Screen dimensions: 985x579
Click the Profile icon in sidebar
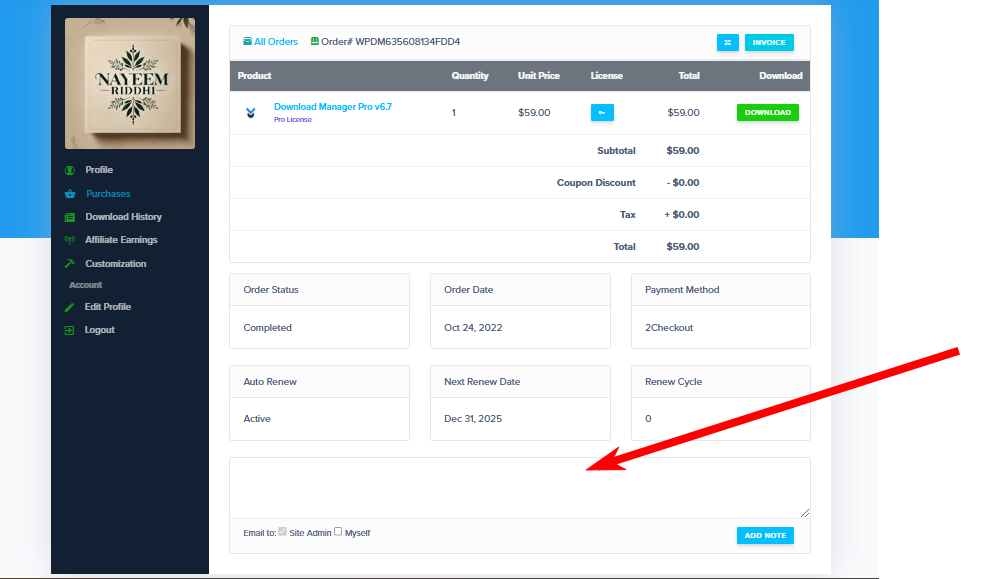pos(70,170)
